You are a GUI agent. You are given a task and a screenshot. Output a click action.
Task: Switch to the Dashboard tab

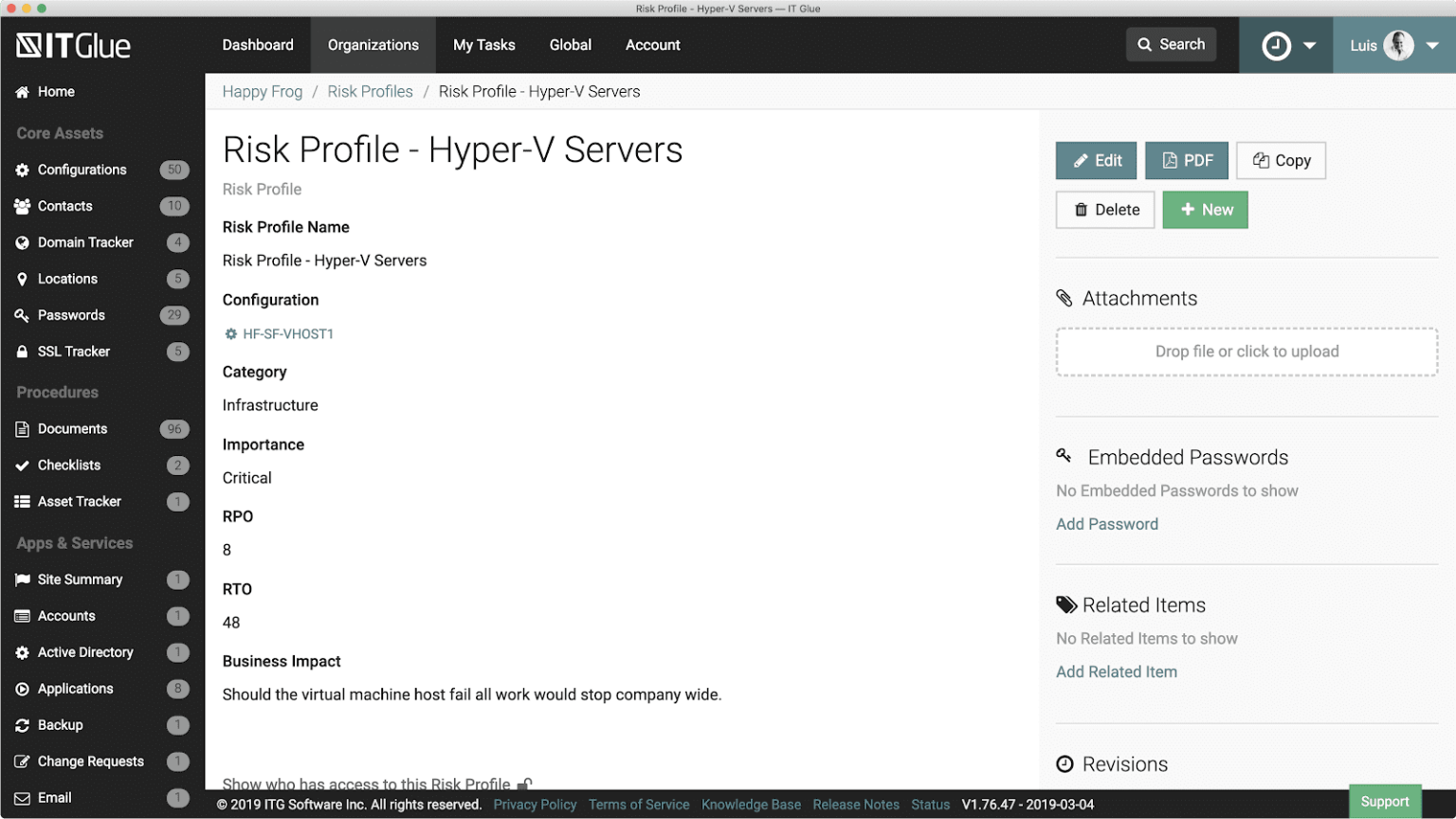[x=258, y=45]
